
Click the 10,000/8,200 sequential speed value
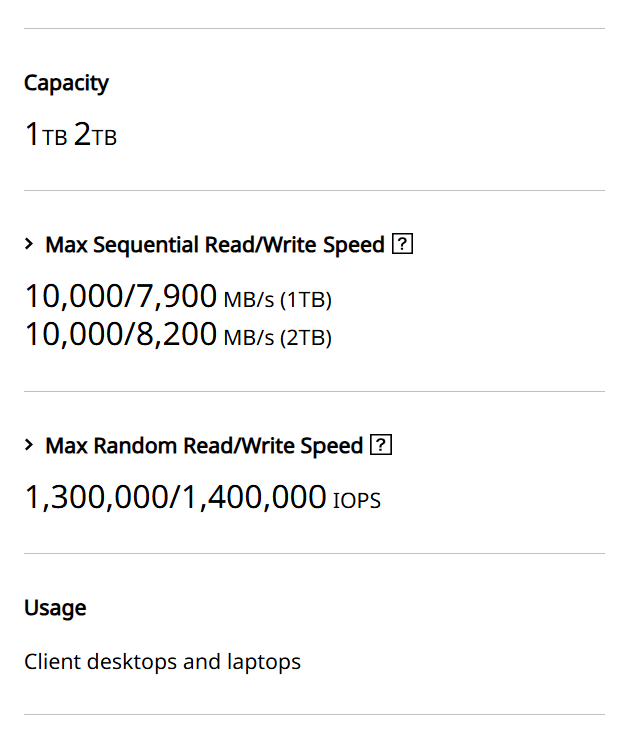tap(120, 334)
